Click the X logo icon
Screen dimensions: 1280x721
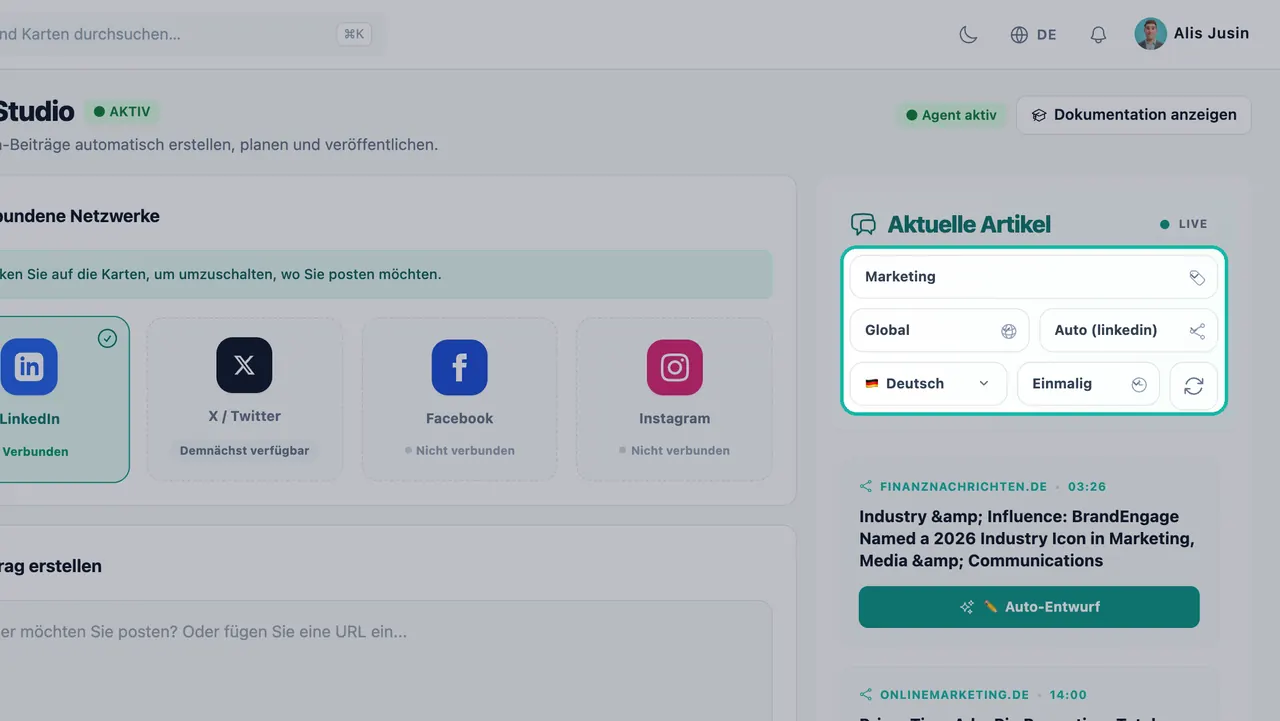pos(244,365)
